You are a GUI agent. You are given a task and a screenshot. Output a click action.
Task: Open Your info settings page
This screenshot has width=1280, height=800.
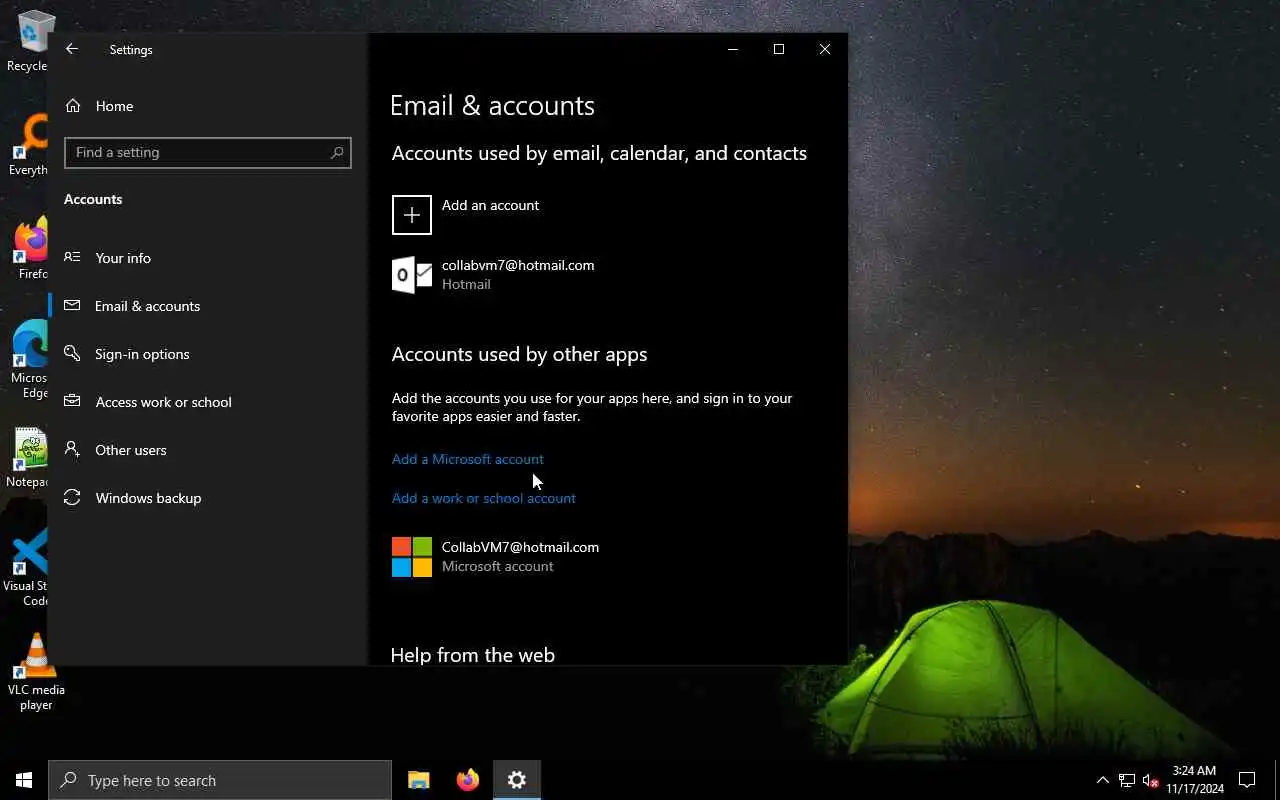(x=208, y=258)
